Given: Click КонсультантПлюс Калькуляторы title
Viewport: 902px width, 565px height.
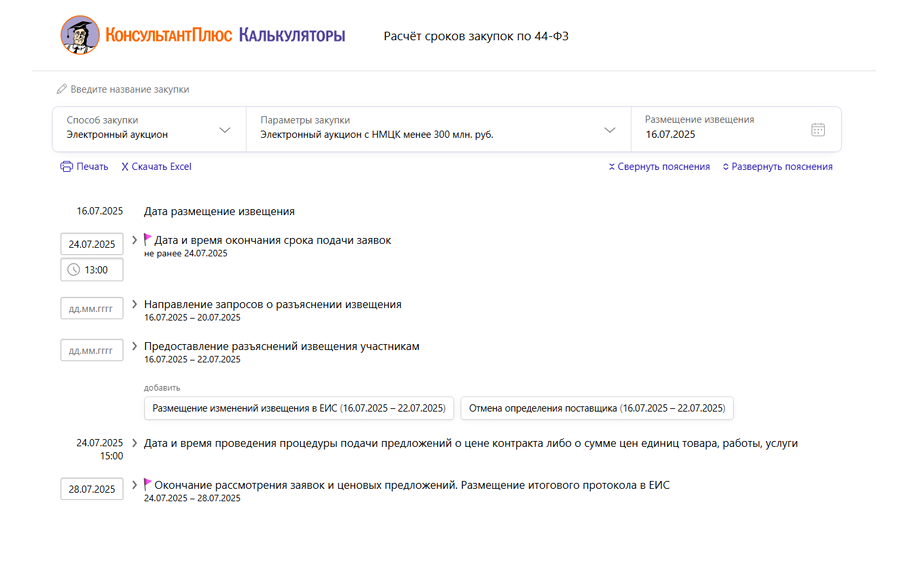Looking at the screenshot, I should point(225,35).
